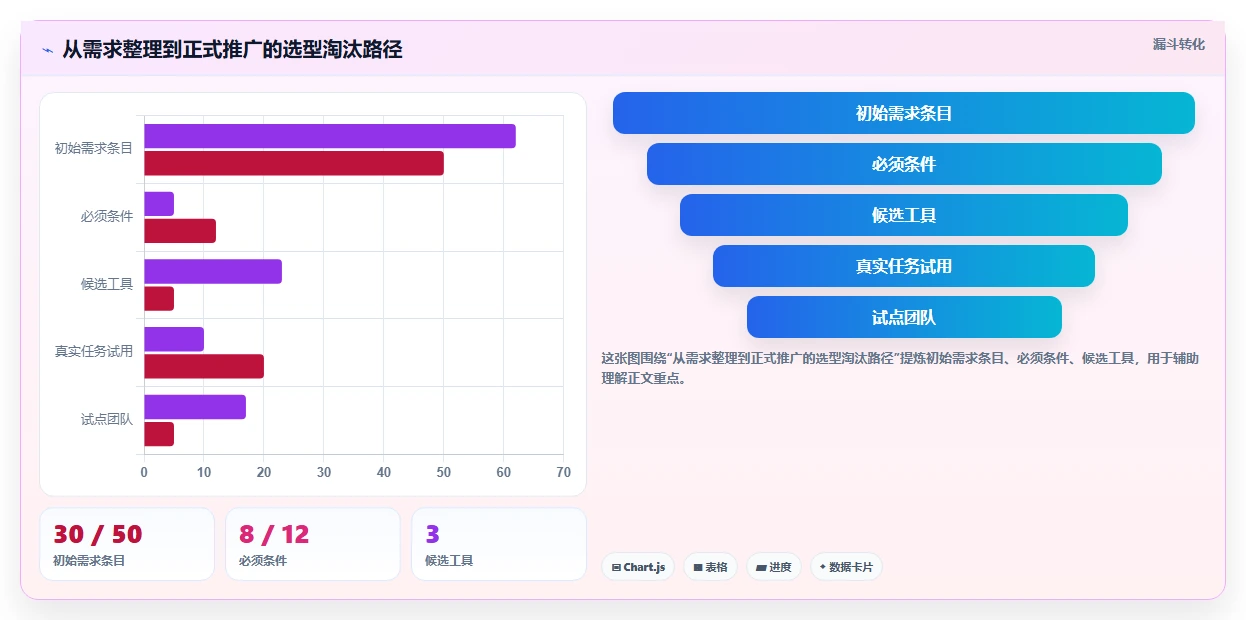Click the 候选工具 funnel stage

[904, 215]
